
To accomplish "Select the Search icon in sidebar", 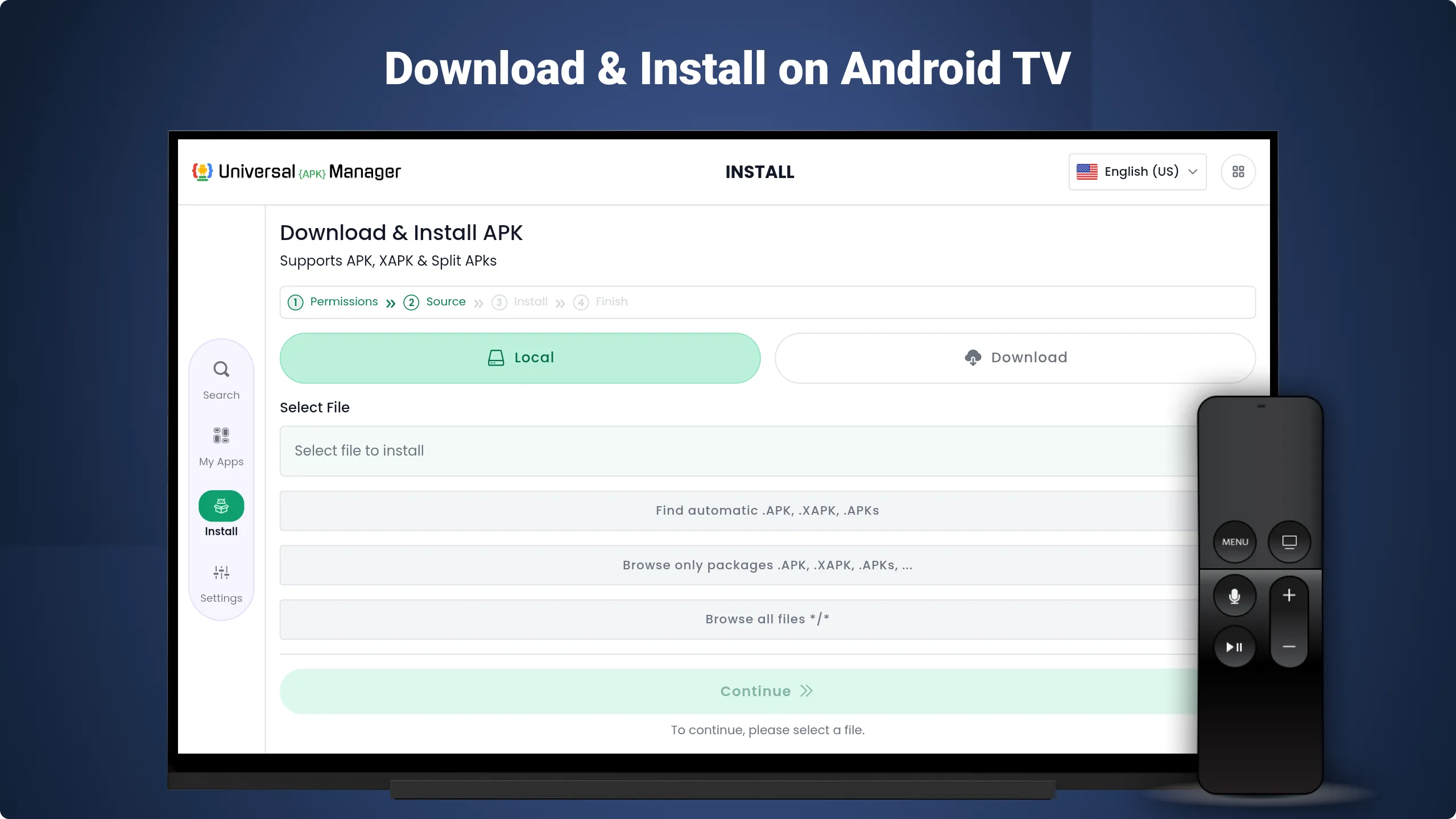I will (x=221, y=369).
